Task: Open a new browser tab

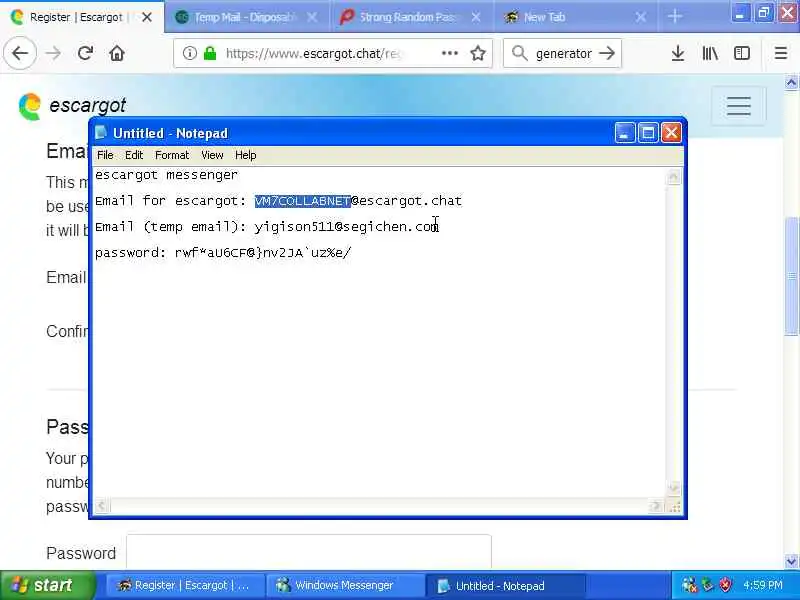Action: 674,17
